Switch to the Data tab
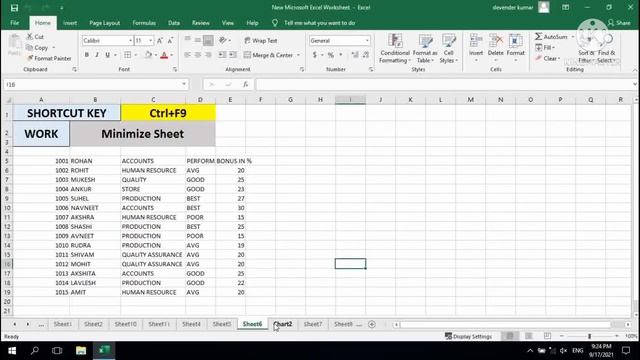640x360 pixels. [174, 23]
